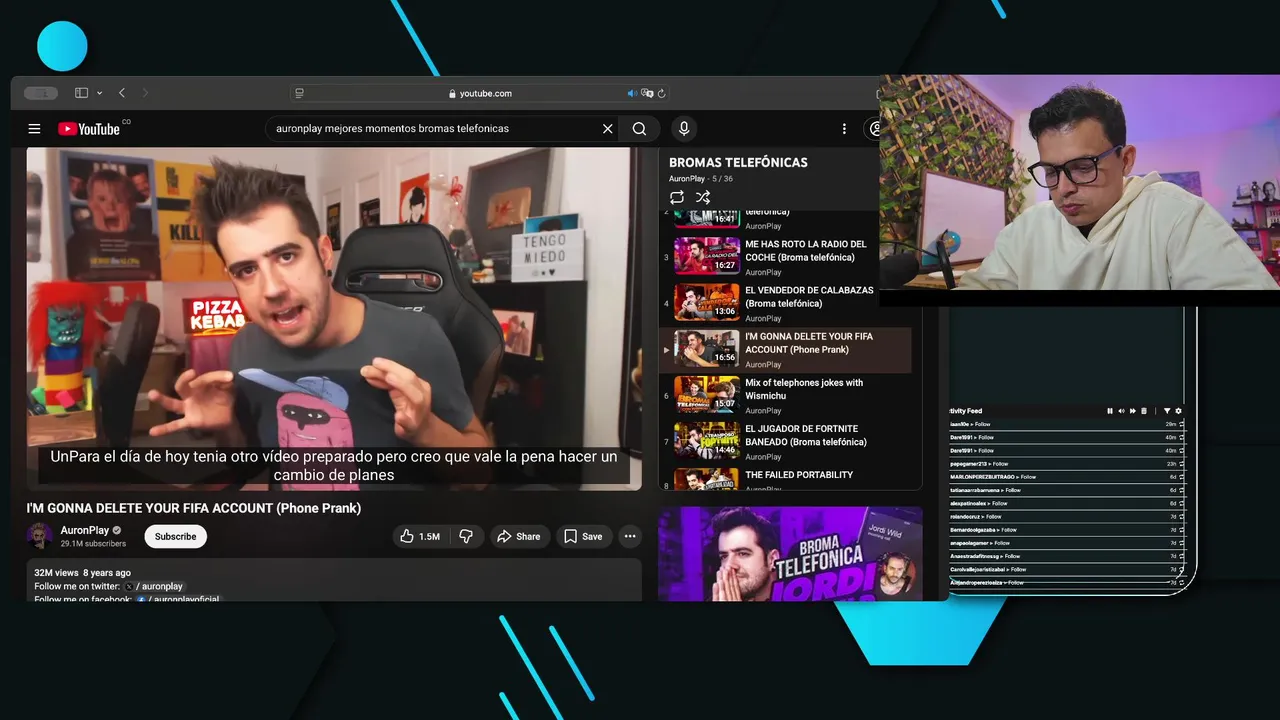Reload the YouTube page
This screenshot has width=1280, height=720.
(662, 93)
